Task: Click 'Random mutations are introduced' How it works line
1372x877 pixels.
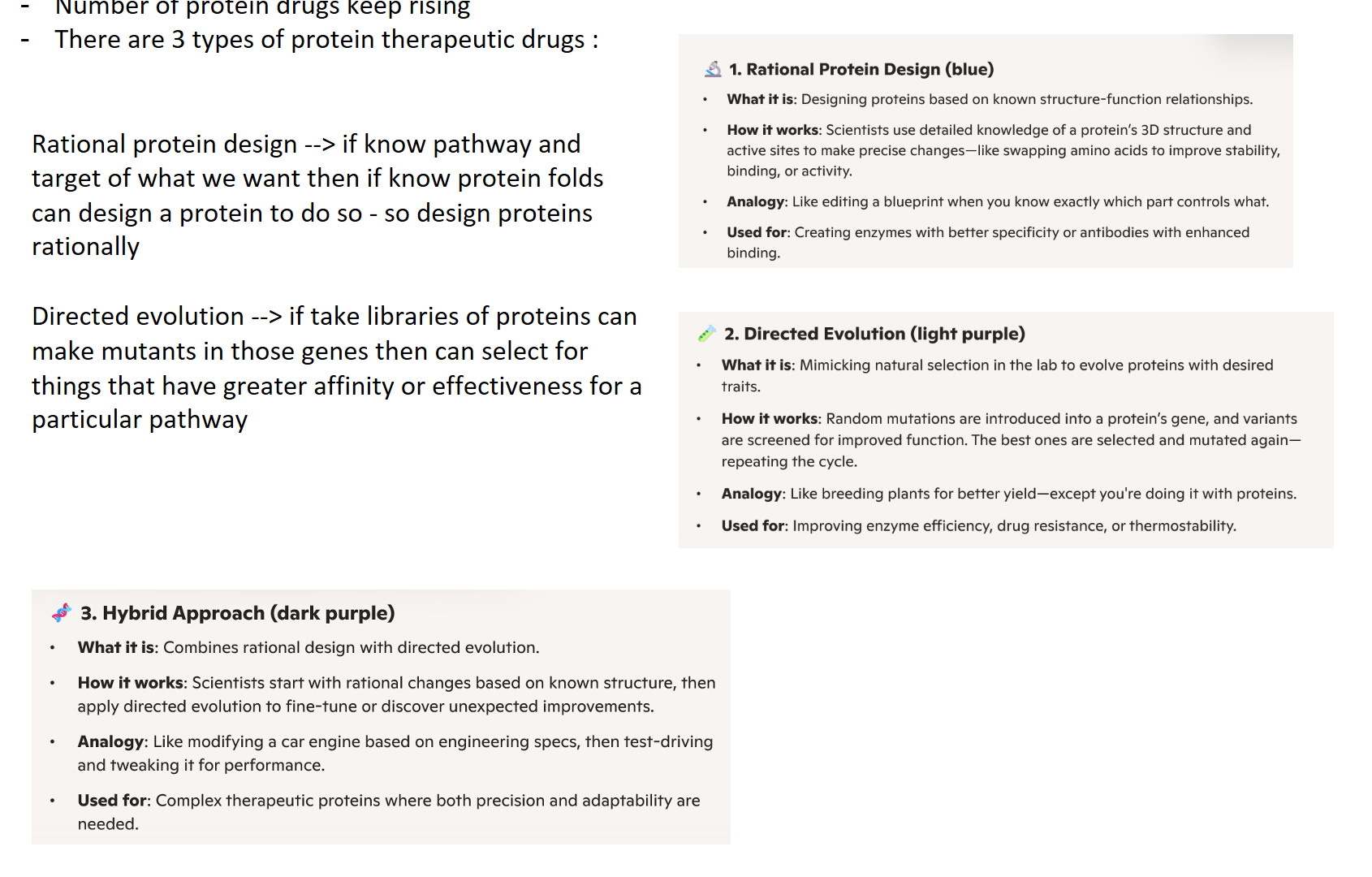Action: point(1011,439)
